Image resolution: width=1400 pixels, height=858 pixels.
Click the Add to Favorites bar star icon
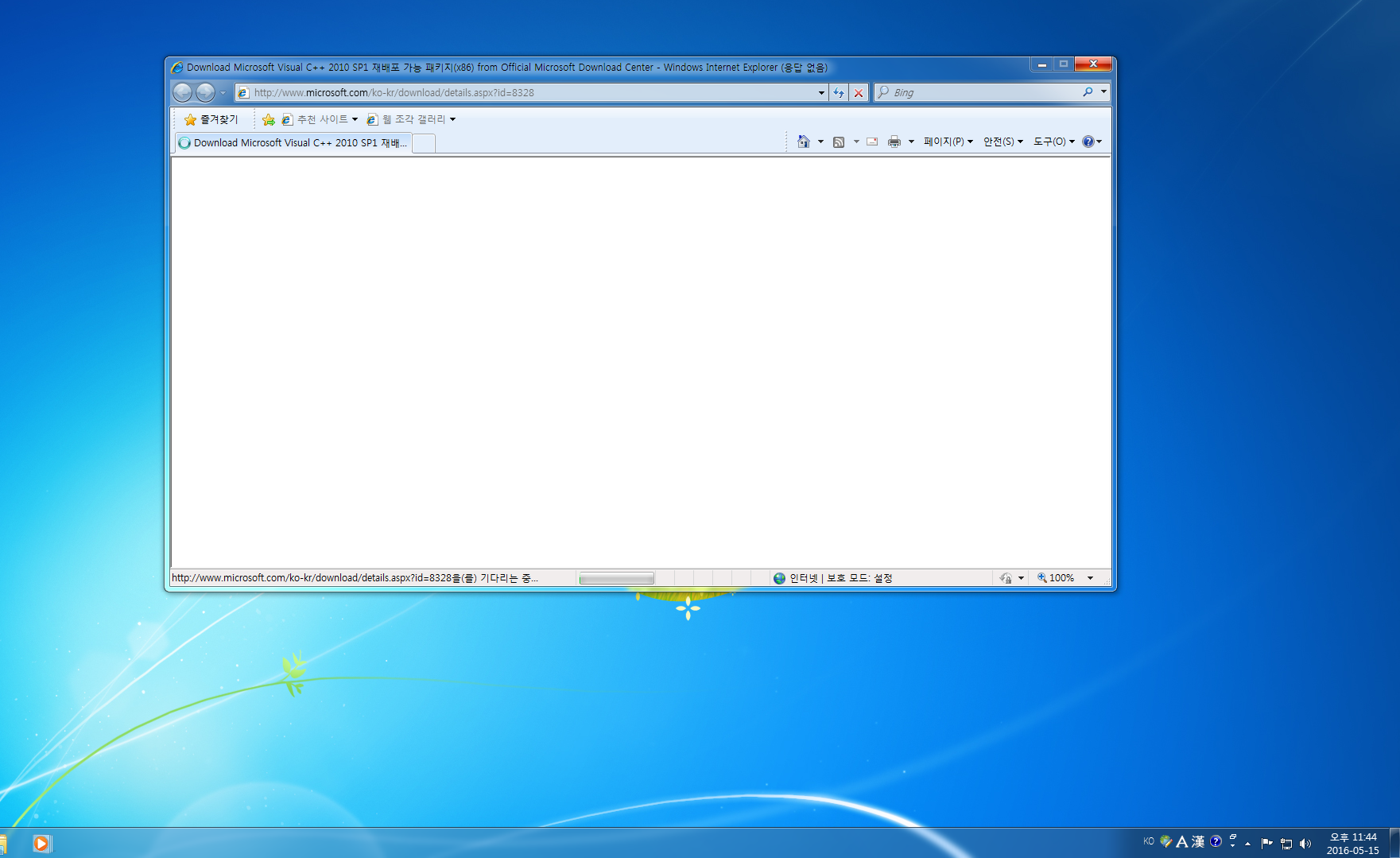(269, 119)
